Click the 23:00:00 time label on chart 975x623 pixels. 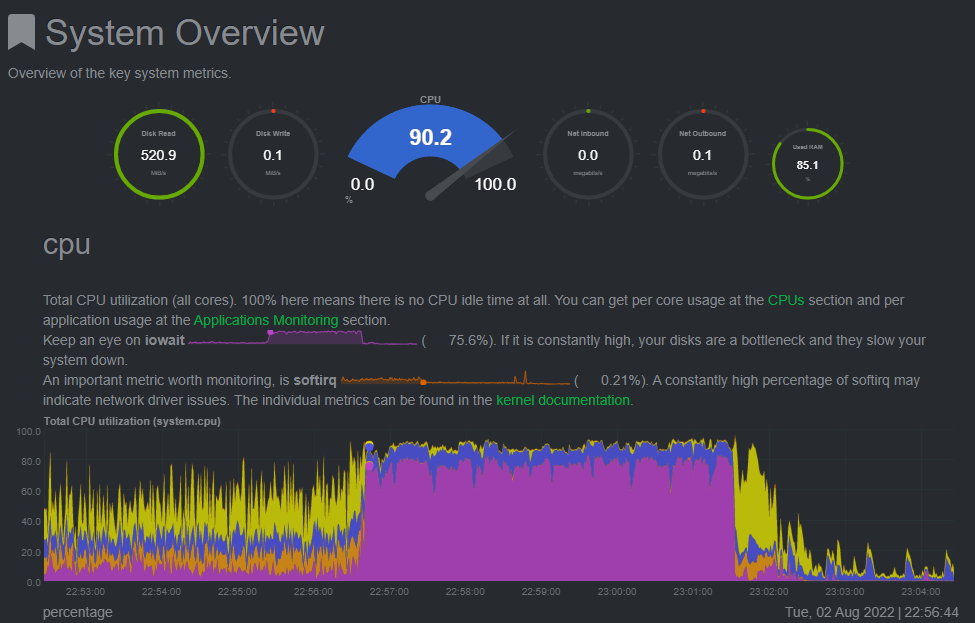tap(617, 592)
